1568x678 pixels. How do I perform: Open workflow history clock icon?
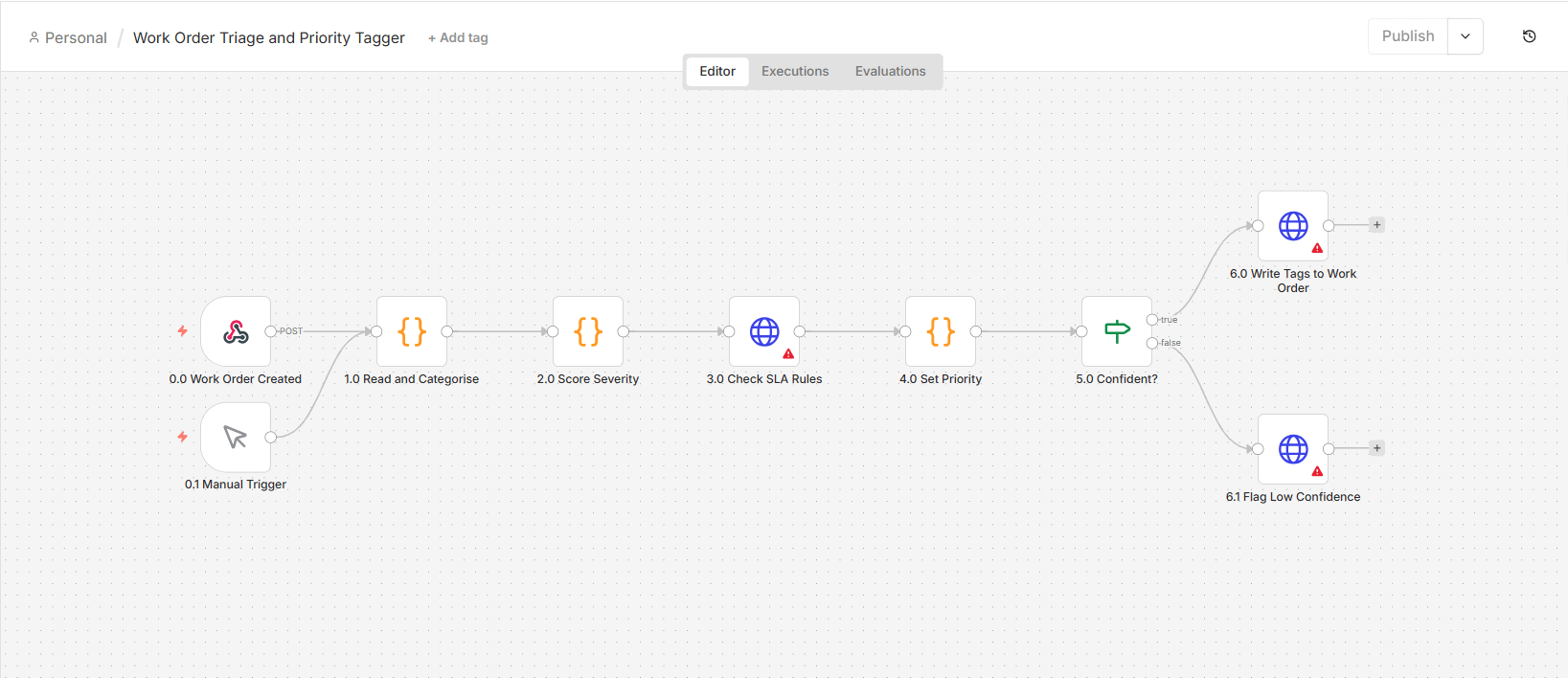pos(1529,36)
